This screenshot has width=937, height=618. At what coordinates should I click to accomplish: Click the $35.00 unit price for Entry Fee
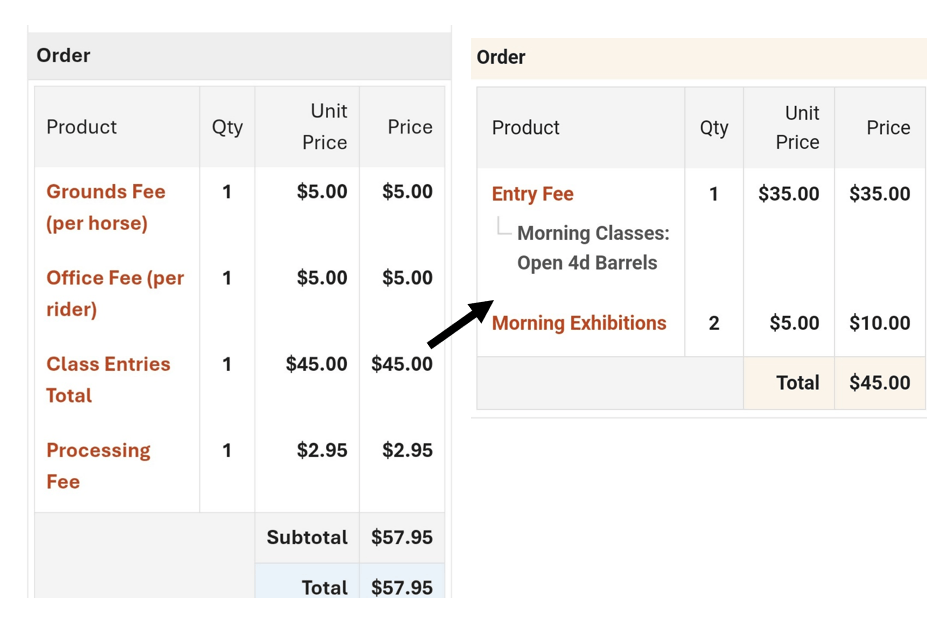click(788, 194)
